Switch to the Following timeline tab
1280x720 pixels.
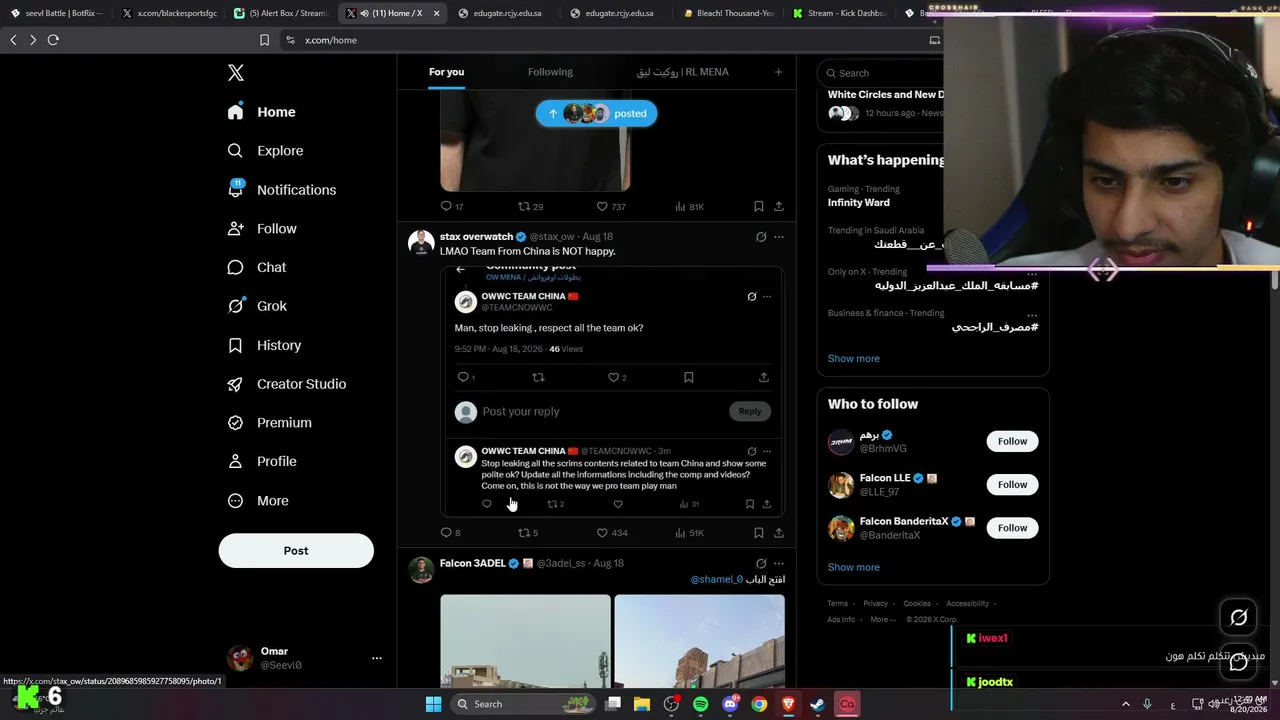(550, 72)
